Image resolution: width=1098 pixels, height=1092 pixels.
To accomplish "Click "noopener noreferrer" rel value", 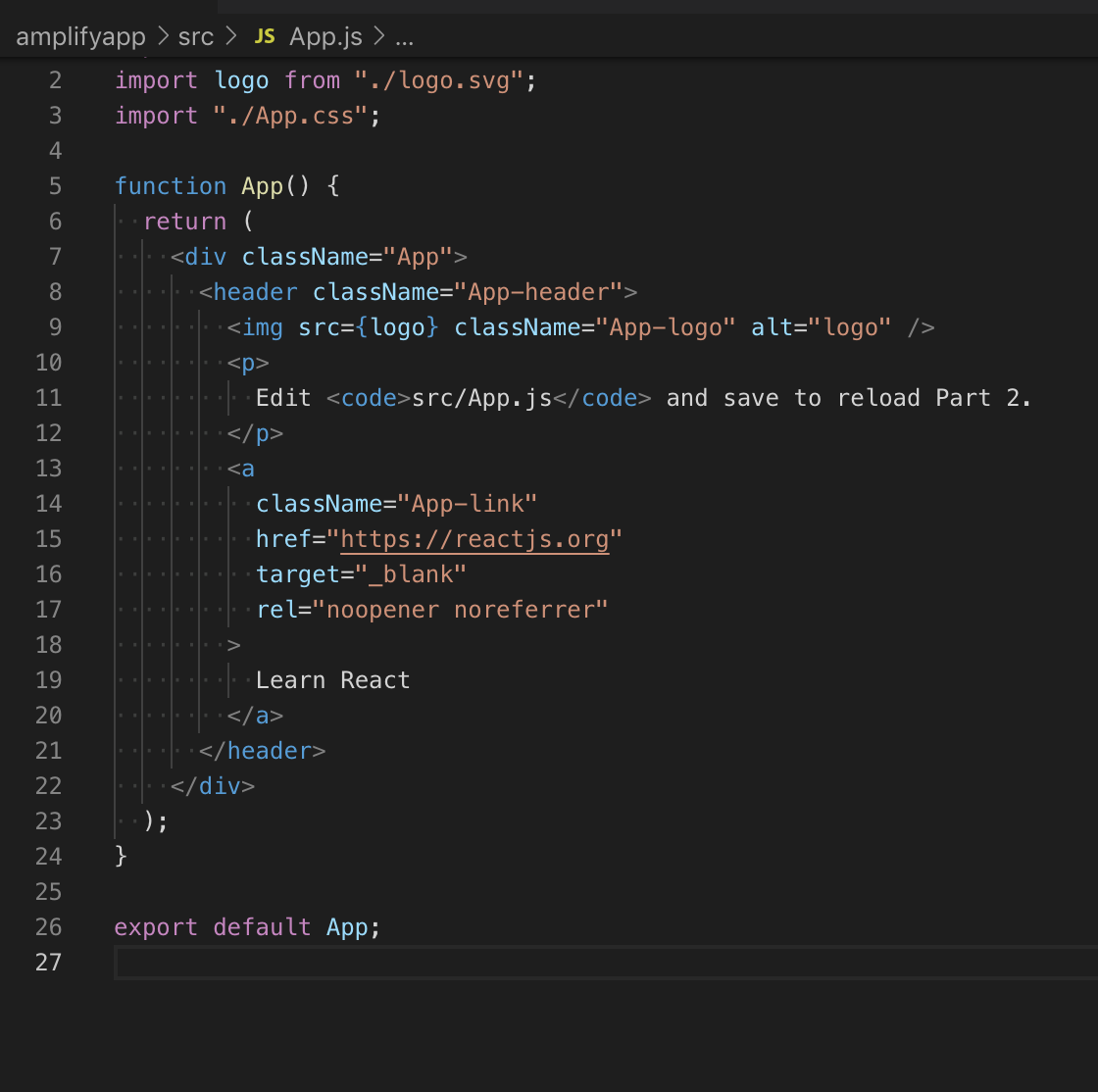I will [461, 610].
